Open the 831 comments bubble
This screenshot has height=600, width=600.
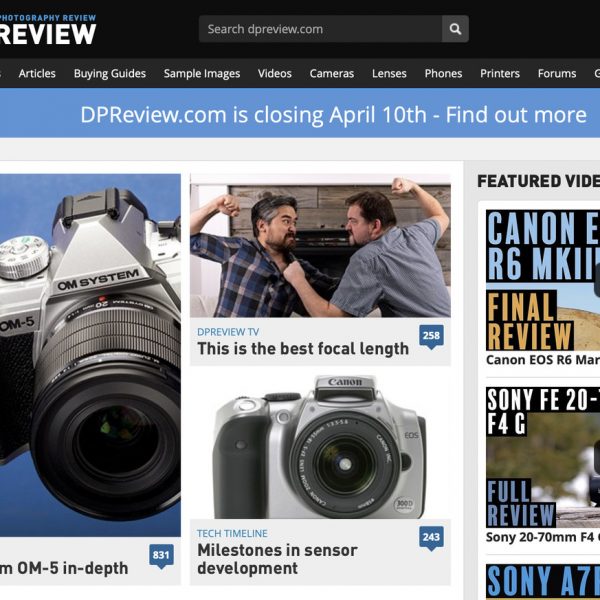click(x=161, y=556)
